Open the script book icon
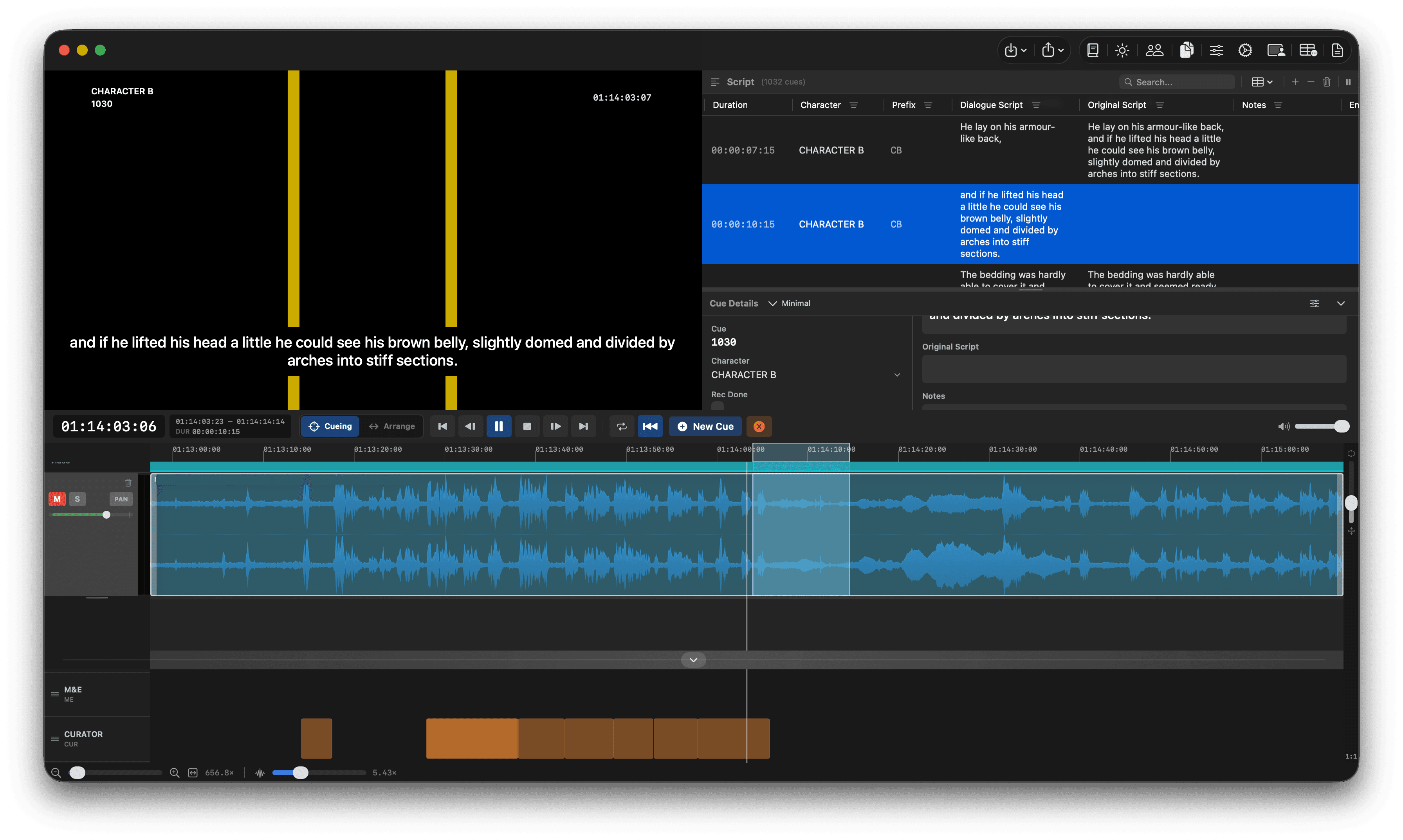 click(1093, 50)
